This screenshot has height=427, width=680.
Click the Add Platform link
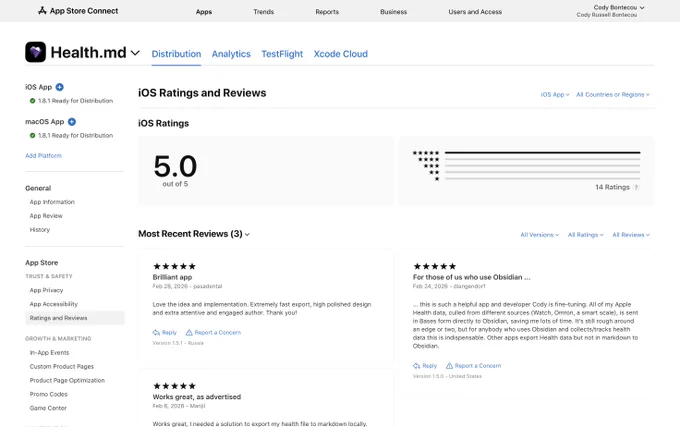[x=43, y=156]
